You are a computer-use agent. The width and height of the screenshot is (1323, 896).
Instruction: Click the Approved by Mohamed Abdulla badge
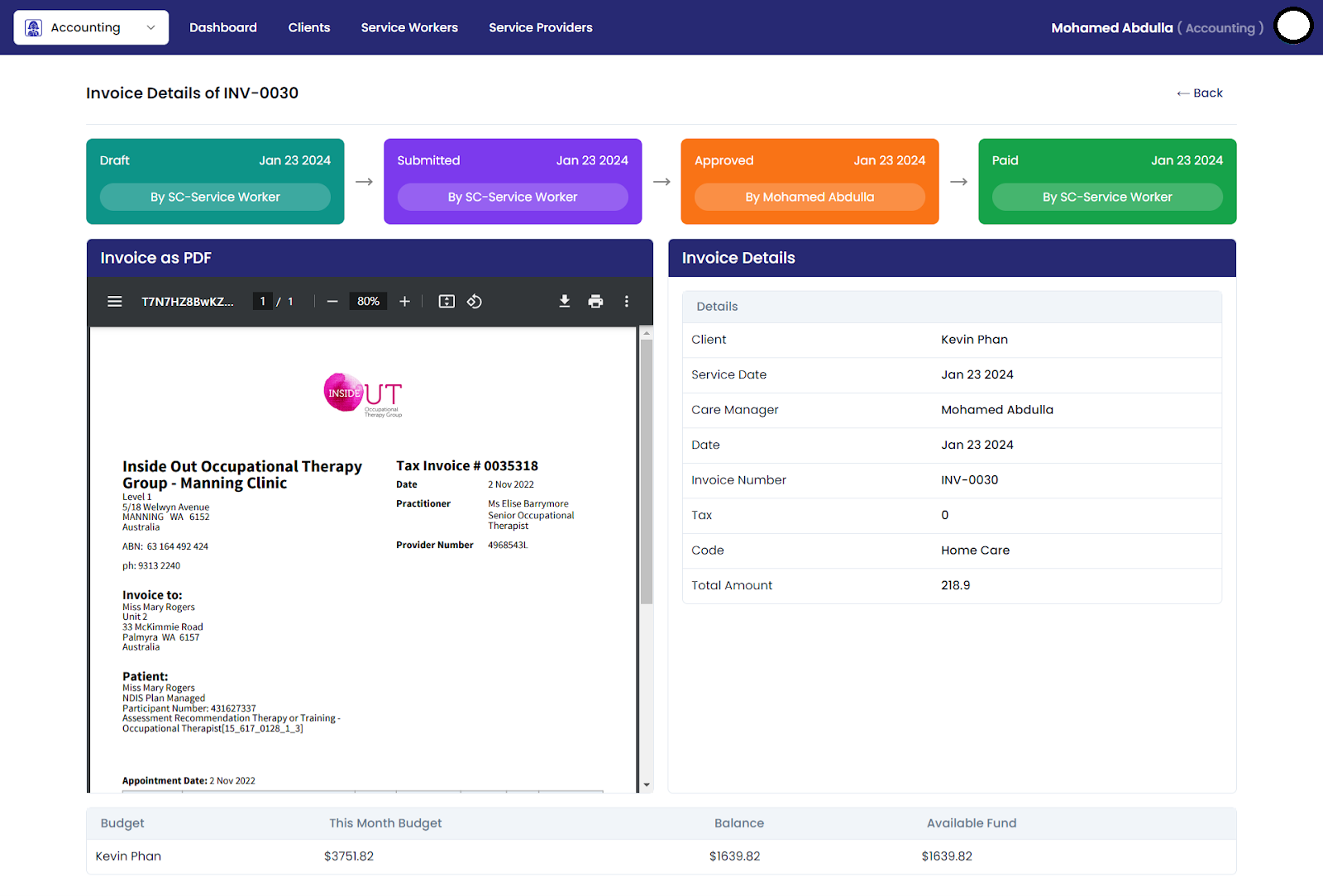click(810, 197)
